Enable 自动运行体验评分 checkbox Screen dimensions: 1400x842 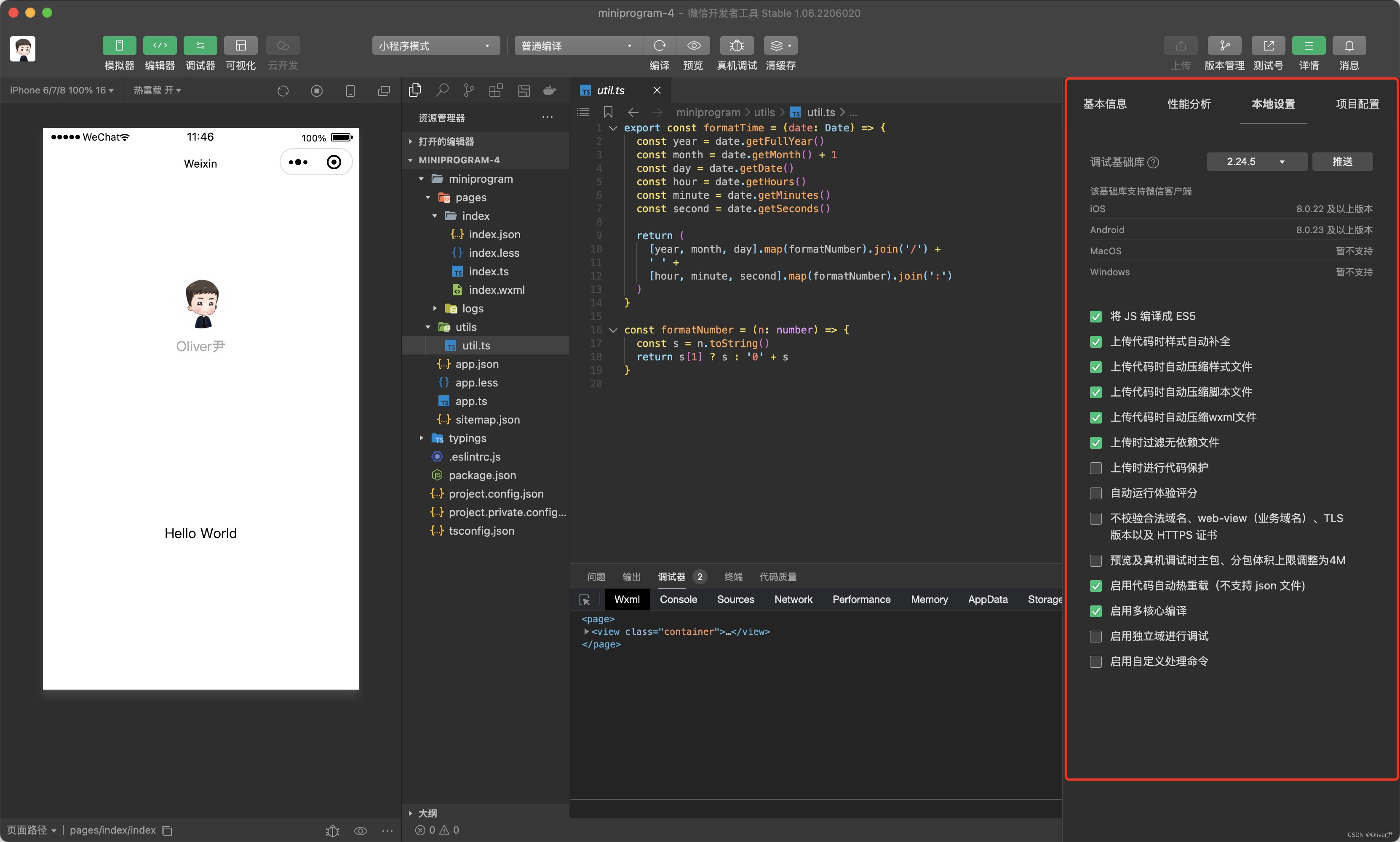(x=1096, y=493)
